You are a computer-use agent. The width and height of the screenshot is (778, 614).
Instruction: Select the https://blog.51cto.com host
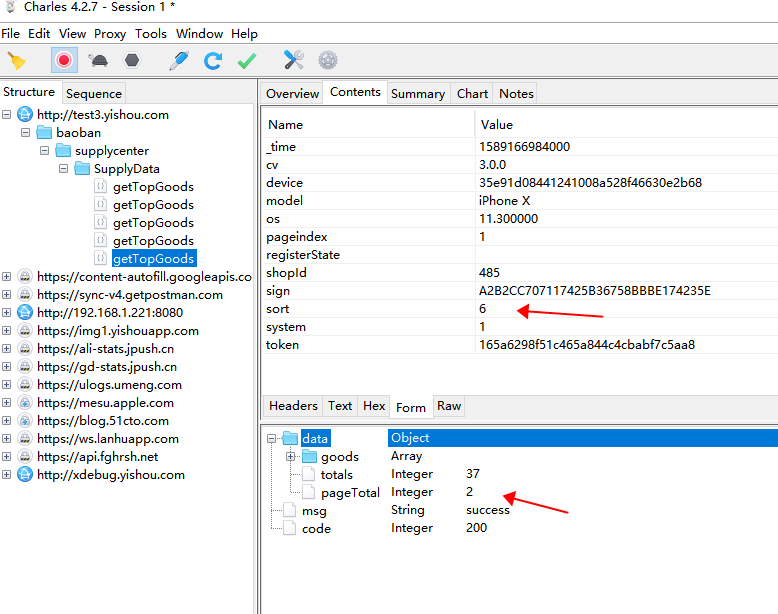pyautogui.click(x=103, y=421)
